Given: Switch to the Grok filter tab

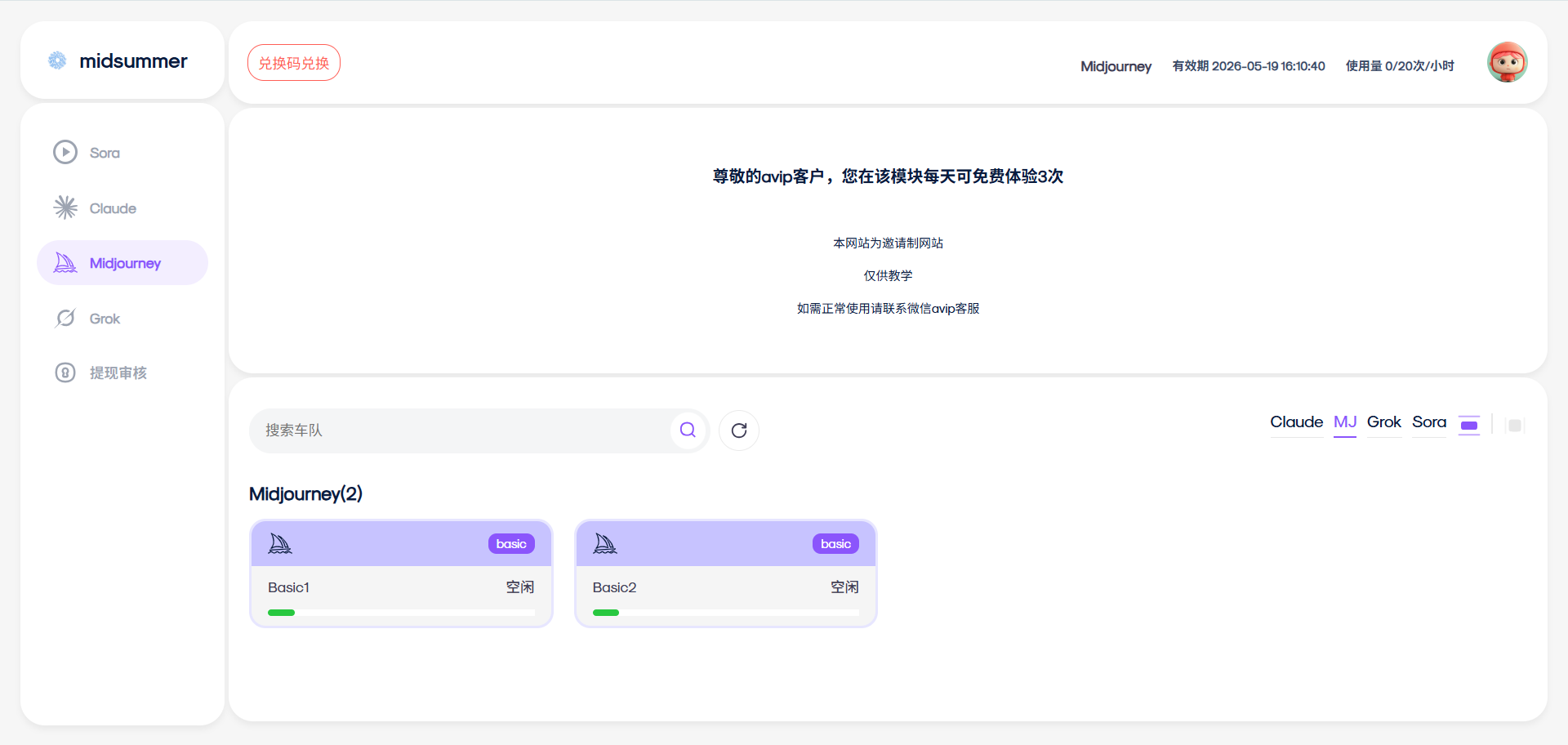Looking at the screenshot, I should click(x=1384, y=422).
